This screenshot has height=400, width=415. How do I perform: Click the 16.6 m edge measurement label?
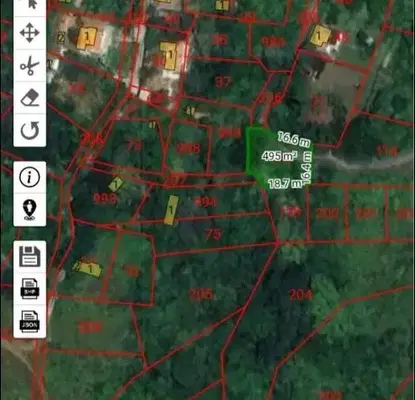tap(294, 139)
